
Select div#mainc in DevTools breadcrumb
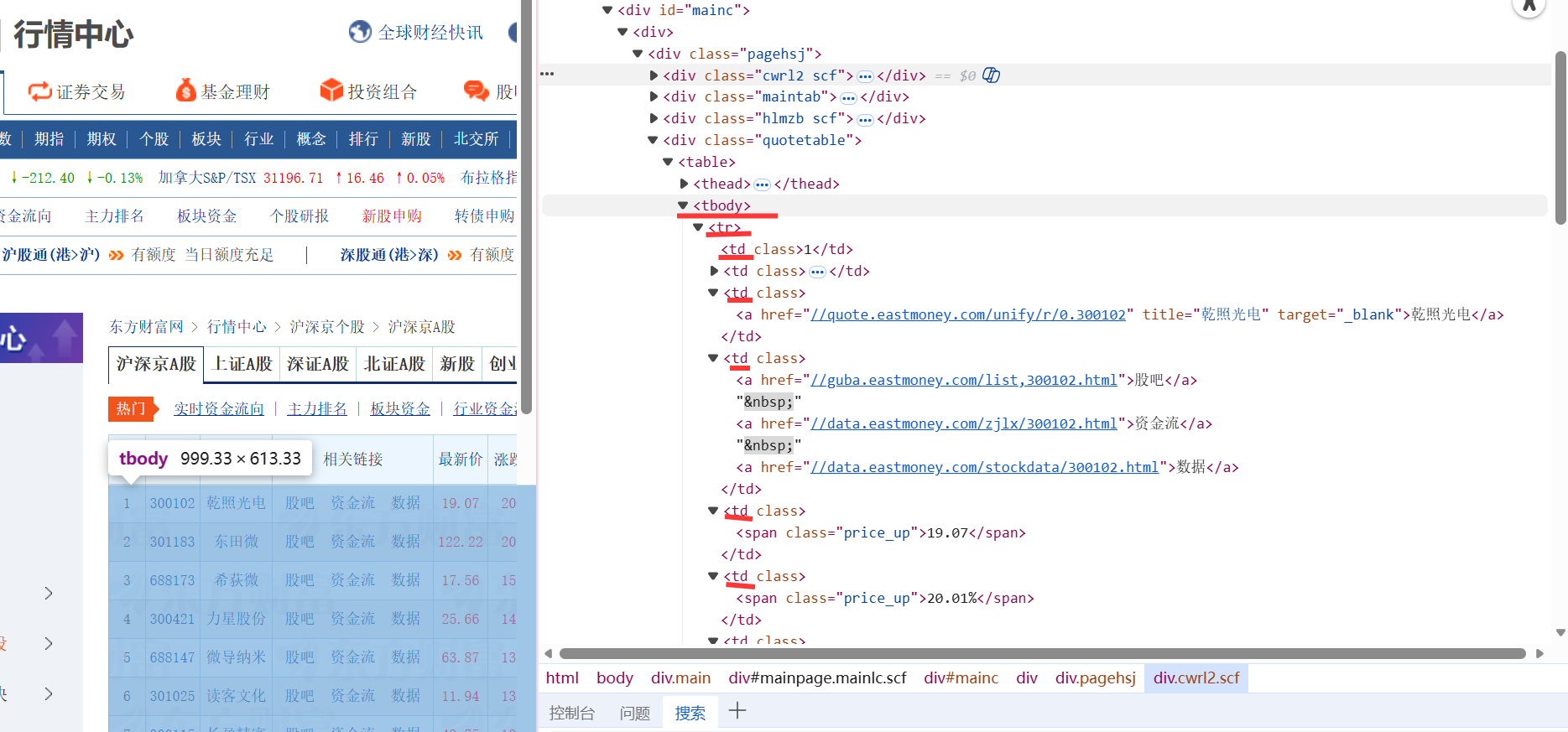pos(961,677)
